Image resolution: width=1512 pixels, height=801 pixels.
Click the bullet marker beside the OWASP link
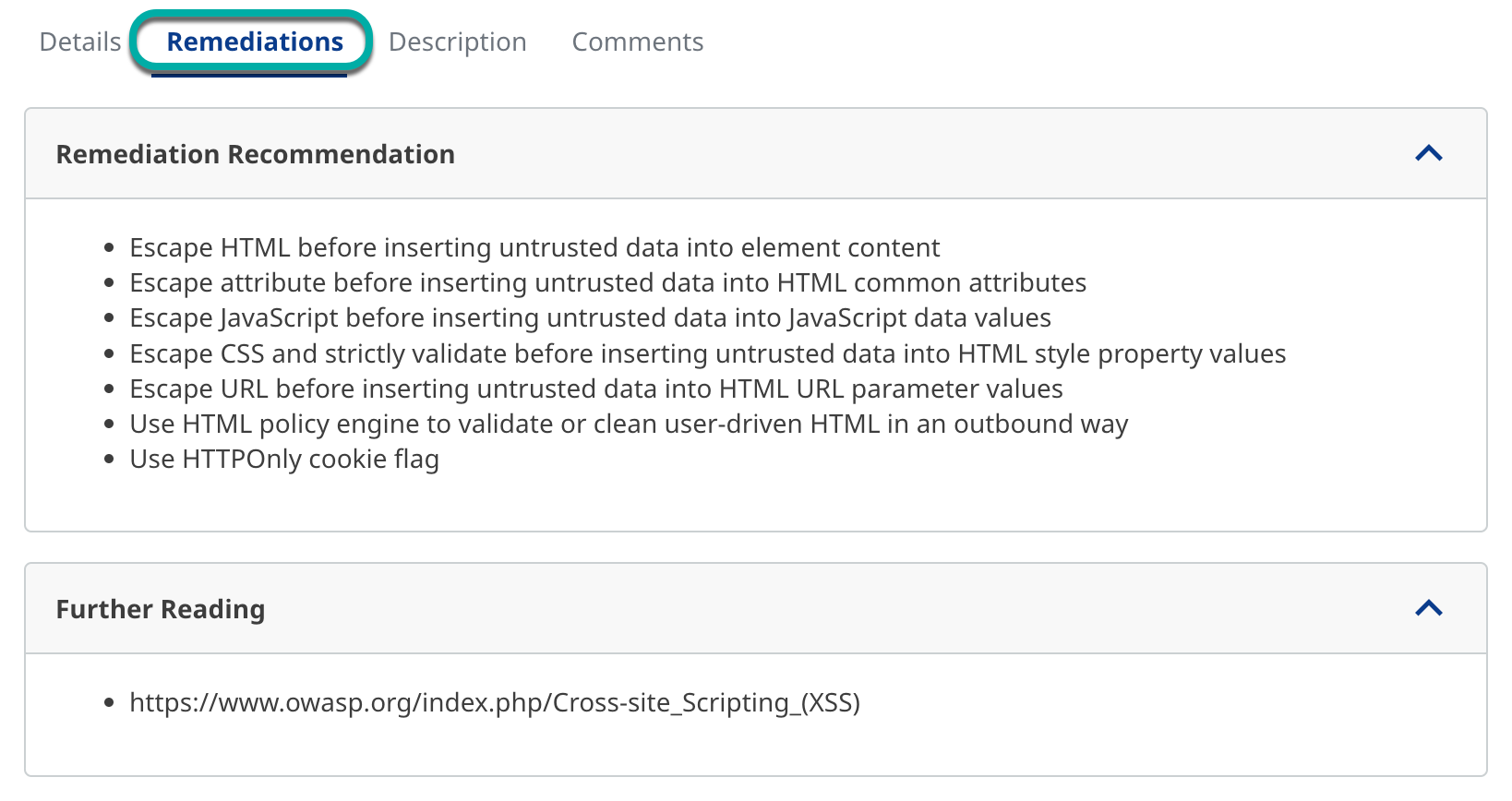[109, 703]
